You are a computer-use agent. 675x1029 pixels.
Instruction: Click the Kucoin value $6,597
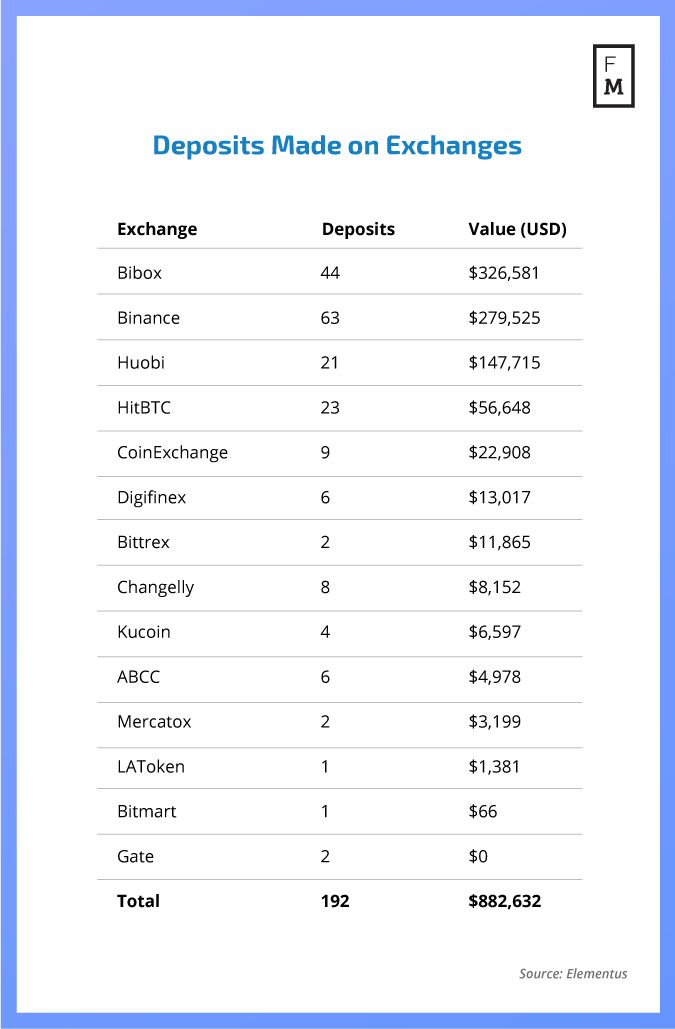point(494,632)
